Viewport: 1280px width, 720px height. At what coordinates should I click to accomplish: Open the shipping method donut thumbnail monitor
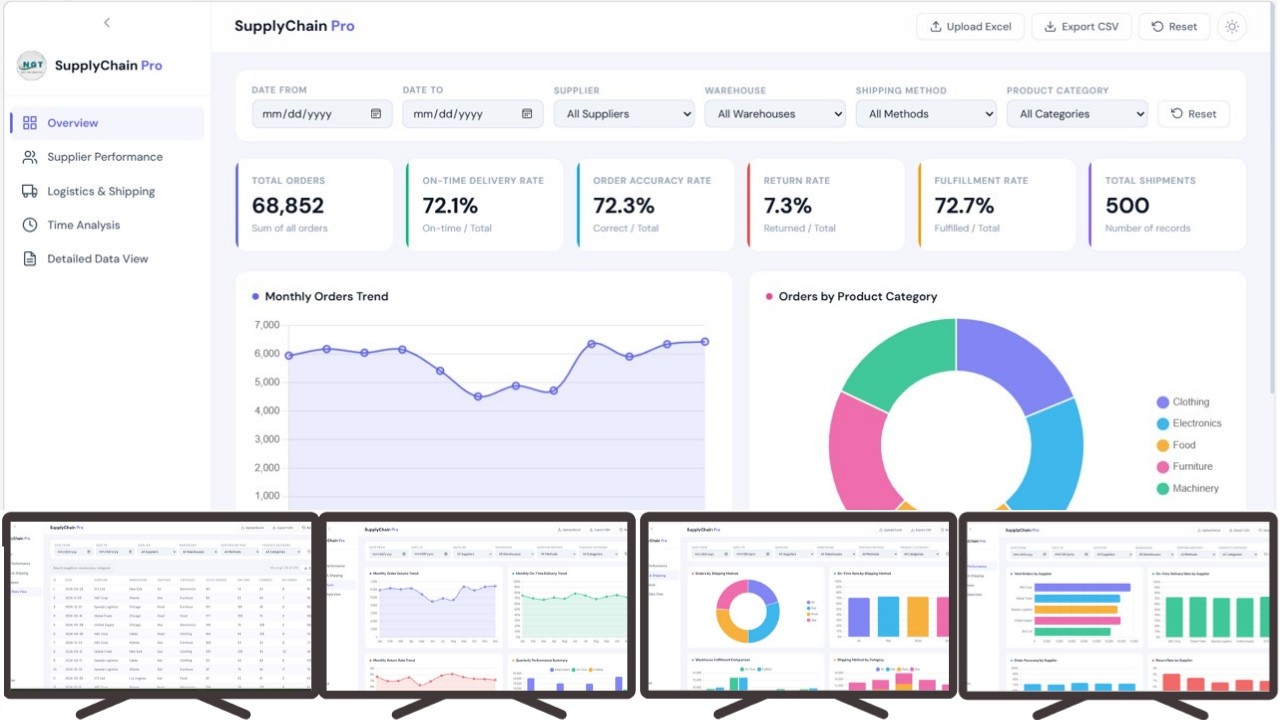point(797,604)
